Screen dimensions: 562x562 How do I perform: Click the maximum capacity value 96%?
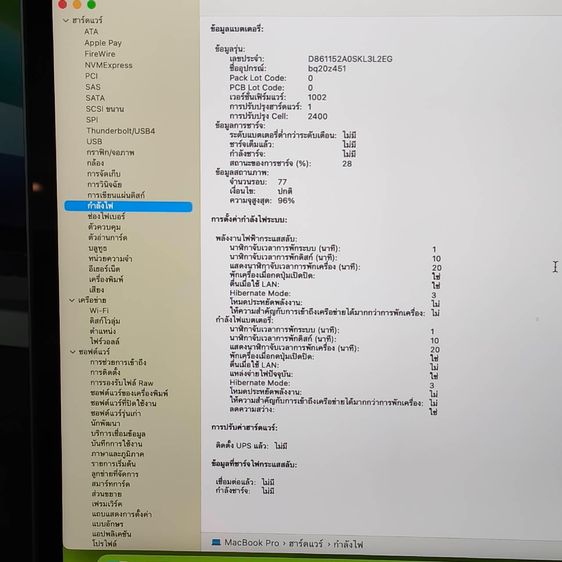click(x=286, y=200)
